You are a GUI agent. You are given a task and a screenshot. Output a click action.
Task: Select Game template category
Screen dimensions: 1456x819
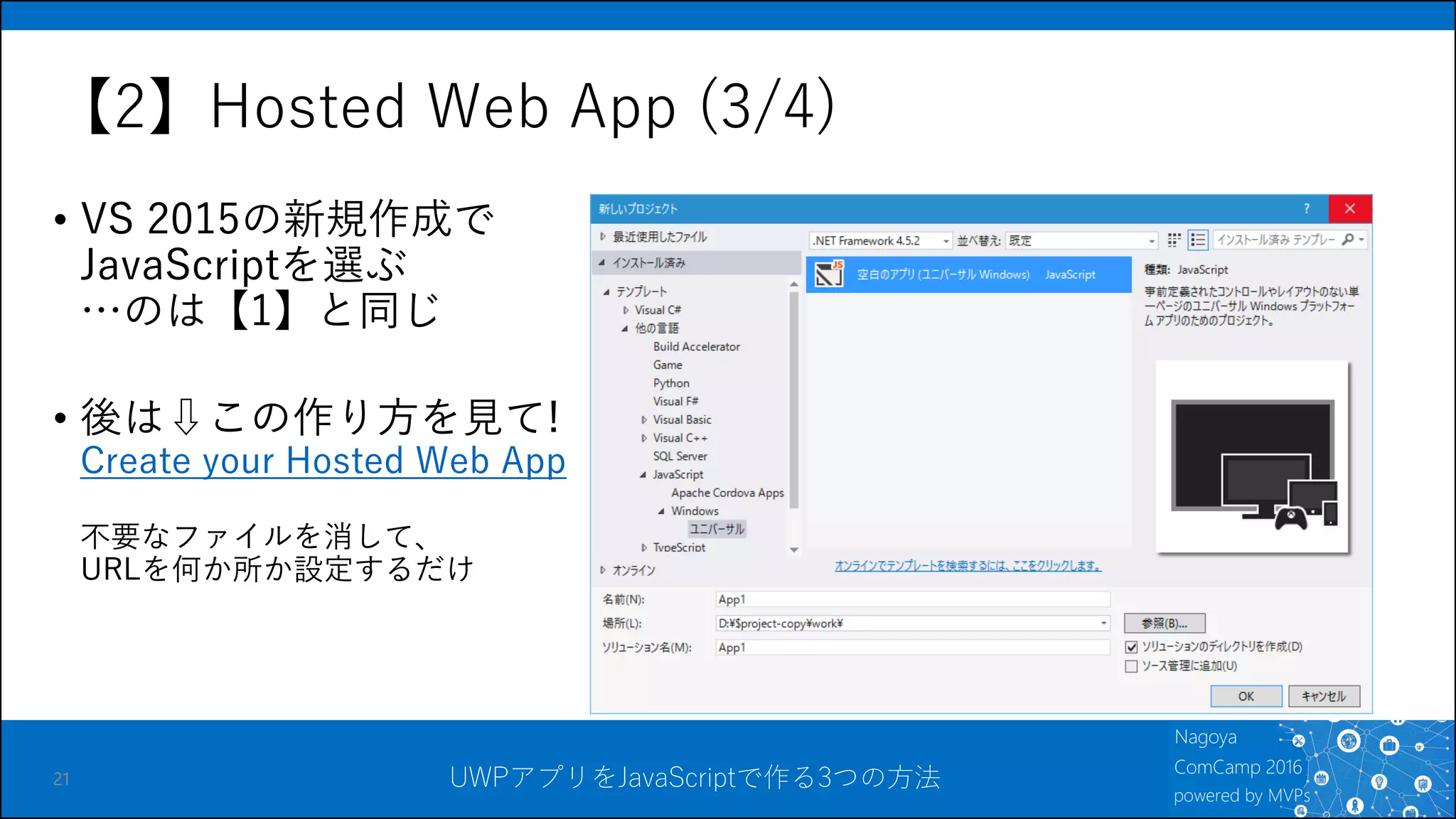pos(668,365)
